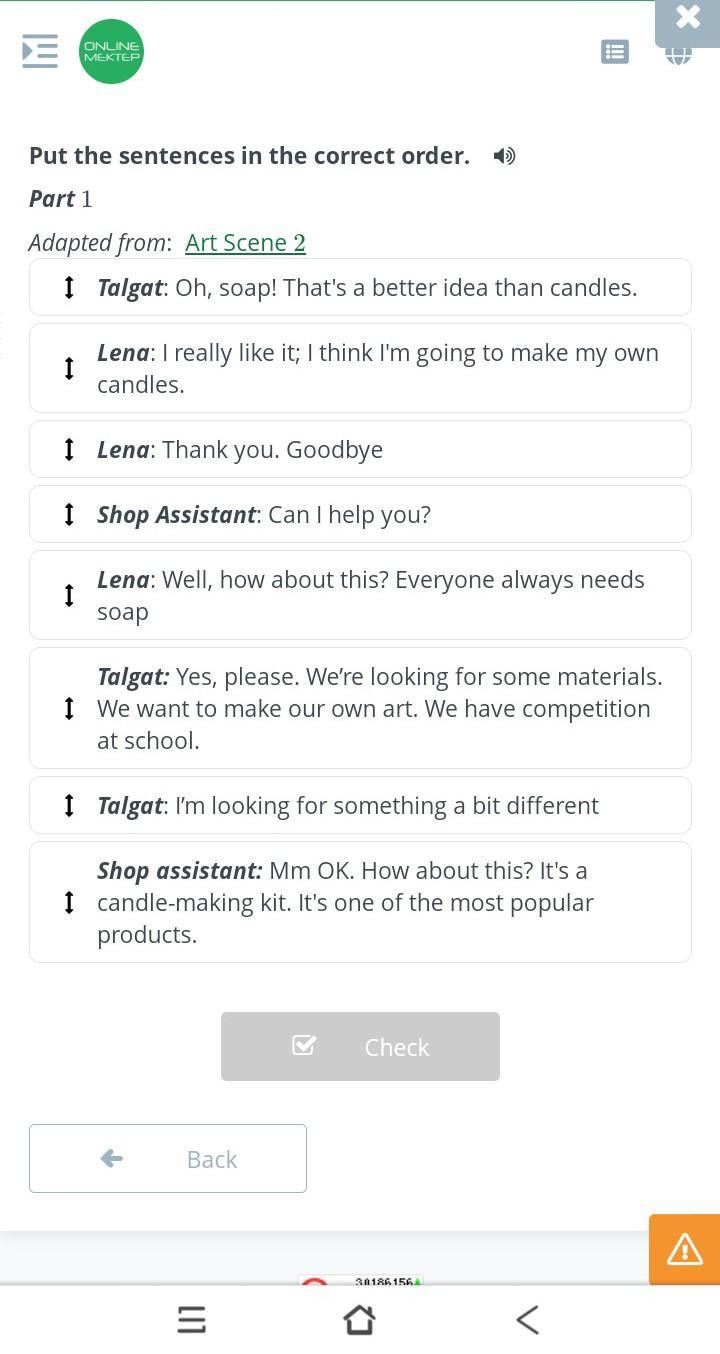The image size is (720, 1354).
Task: Grab reorder handle for "Oh, soap!" sentence
Action: tap(69, 288)
